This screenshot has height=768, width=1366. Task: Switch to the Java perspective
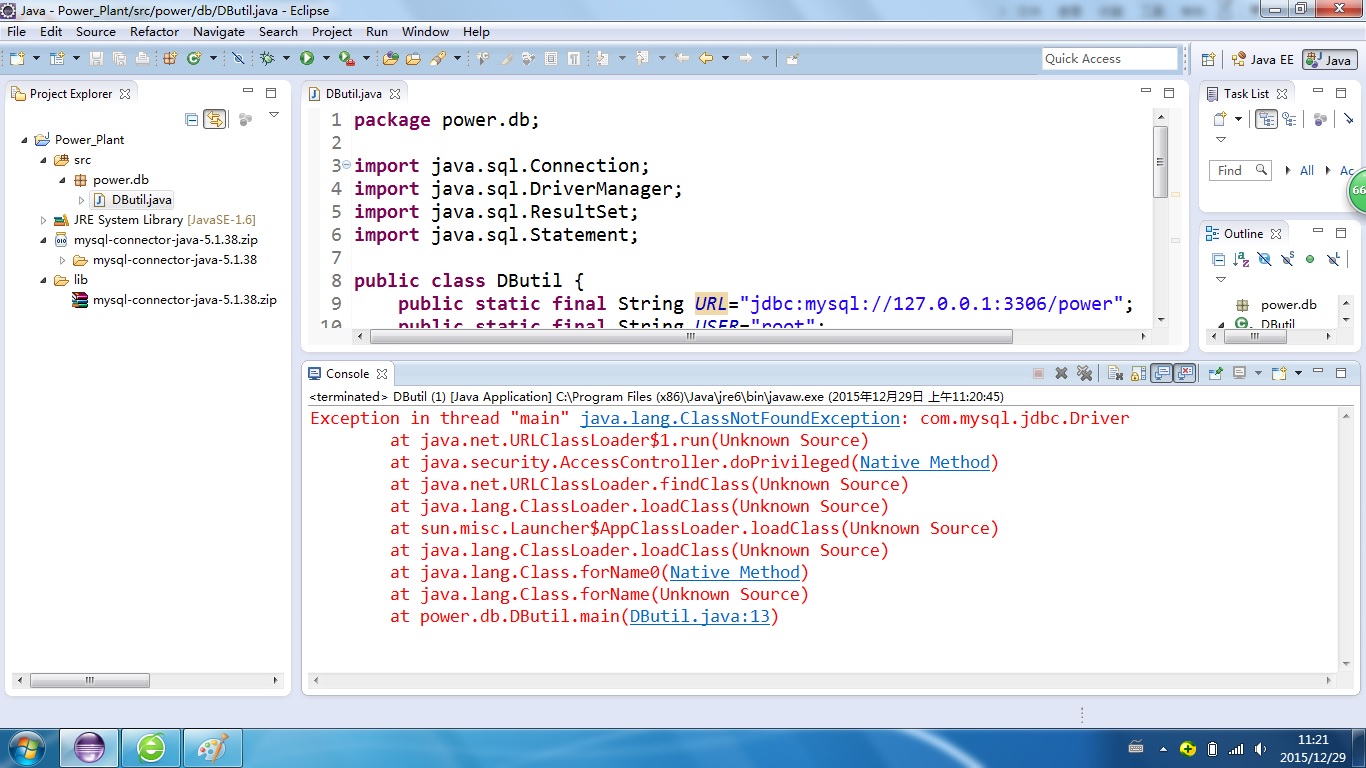(x=1330, y=59)
